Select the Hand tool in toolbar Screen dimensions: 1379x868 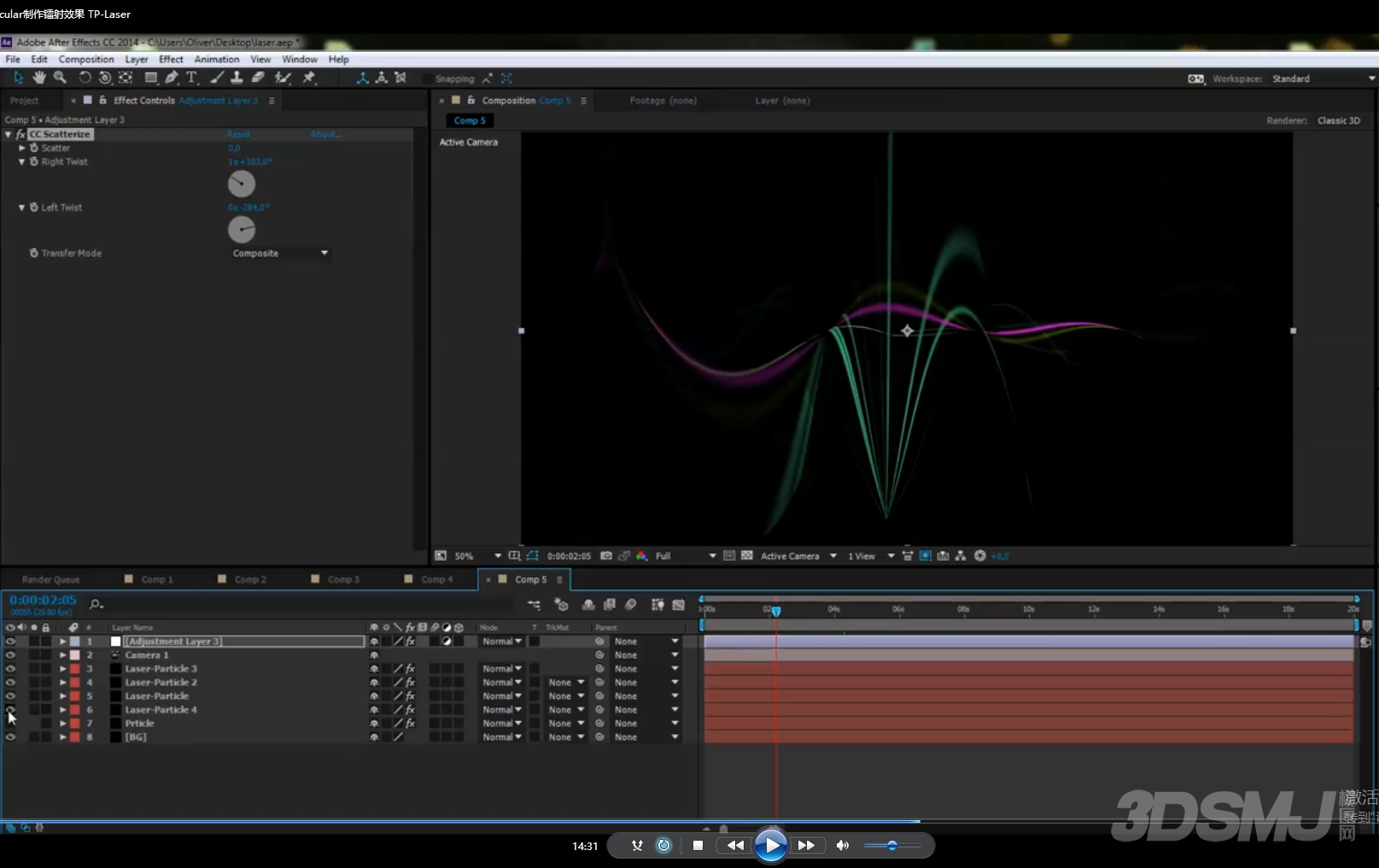click(38, 78)
